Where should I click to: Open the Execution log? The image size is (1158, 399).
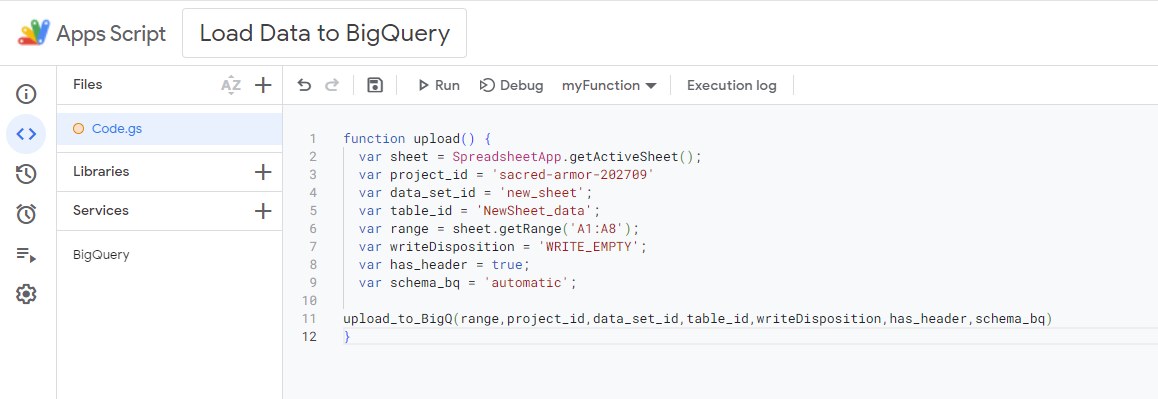pyautogui.click(x=732, y=85)
